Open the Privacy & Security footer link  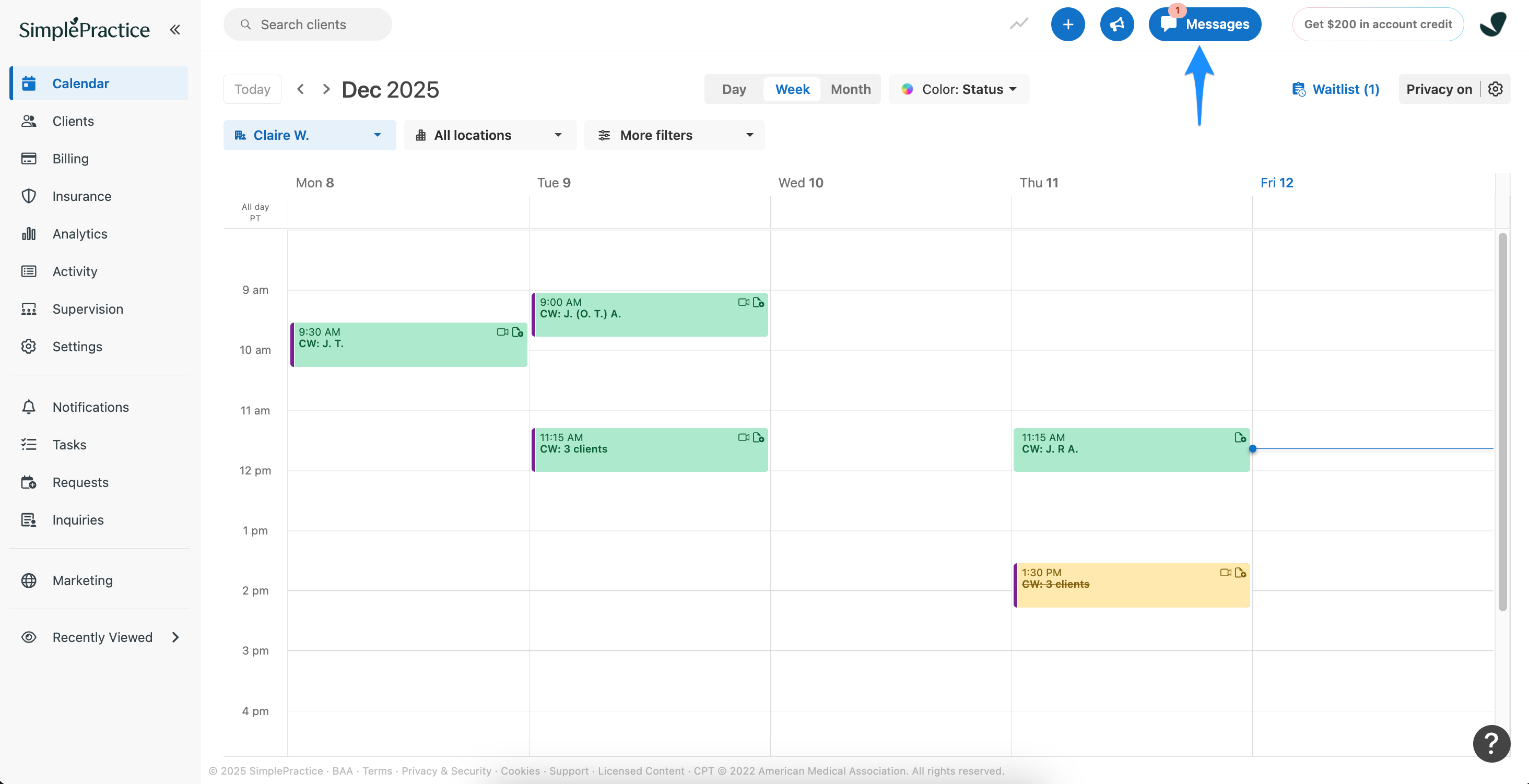point(446,770)
